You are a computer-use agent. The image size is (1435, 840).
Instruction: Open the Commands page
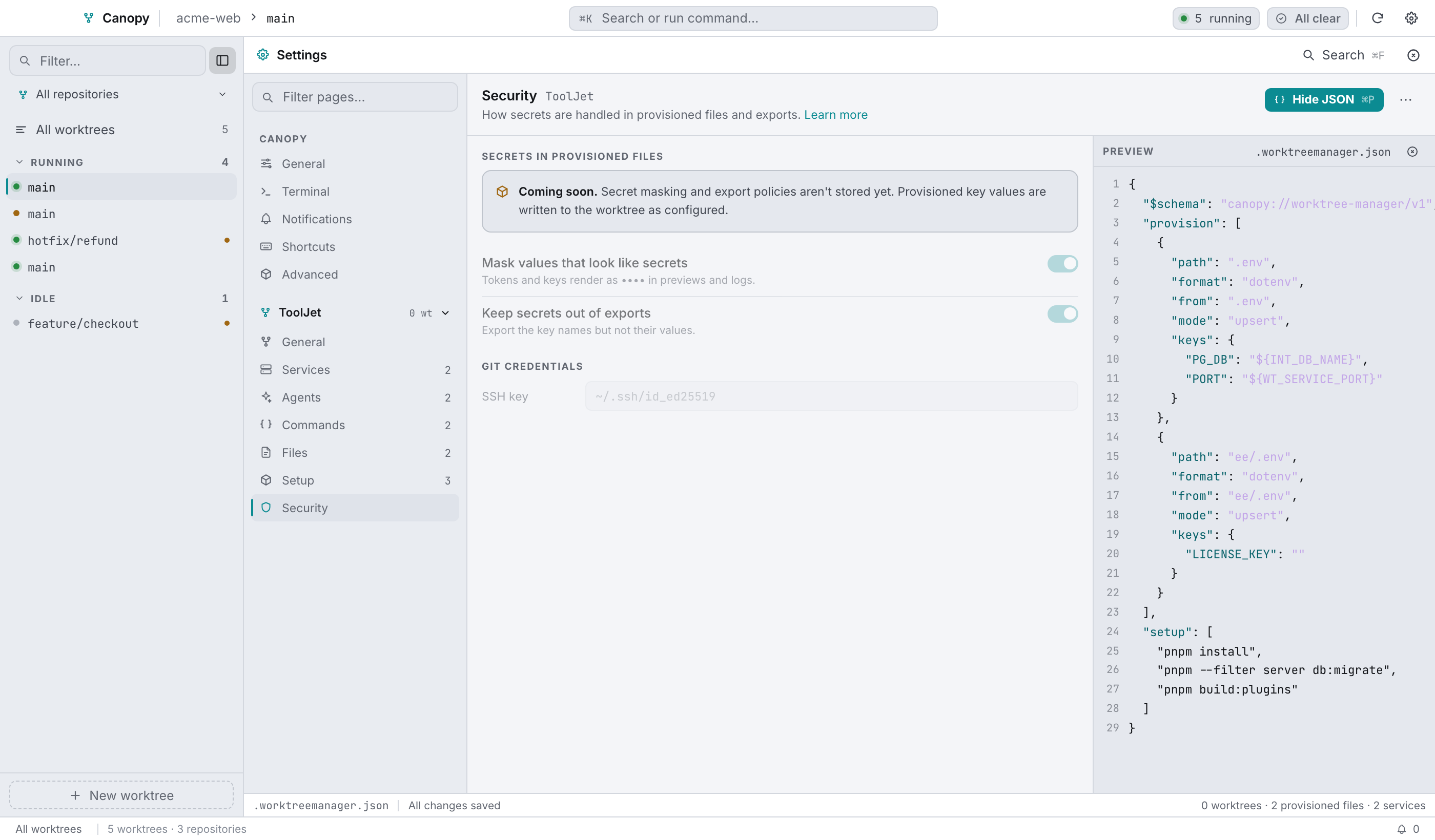point(355,425)
